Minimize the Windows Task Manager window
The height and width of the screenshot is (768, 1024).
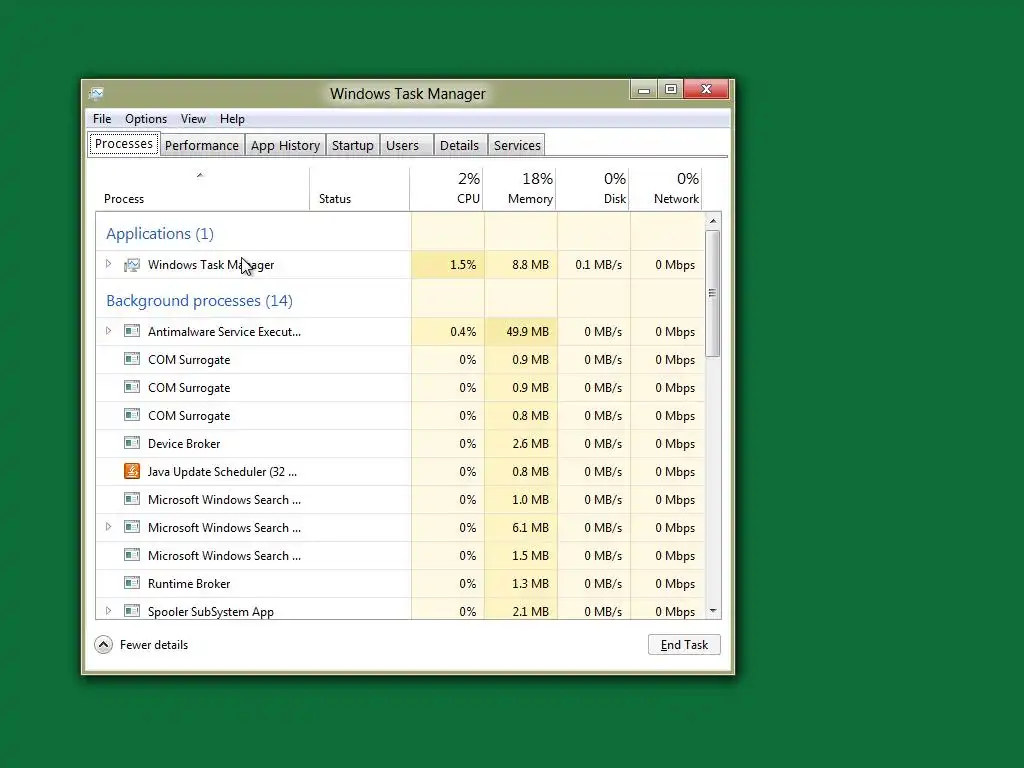(644, 89)
